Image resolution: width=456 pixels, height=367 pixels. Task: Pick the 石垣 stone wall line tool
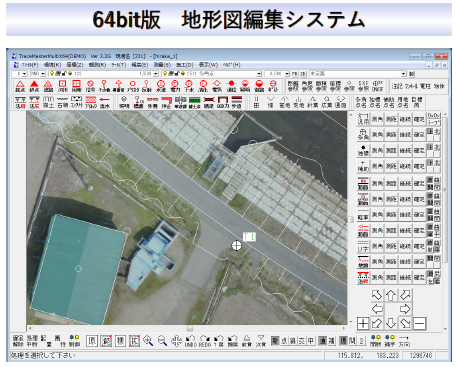pos(62,102)
